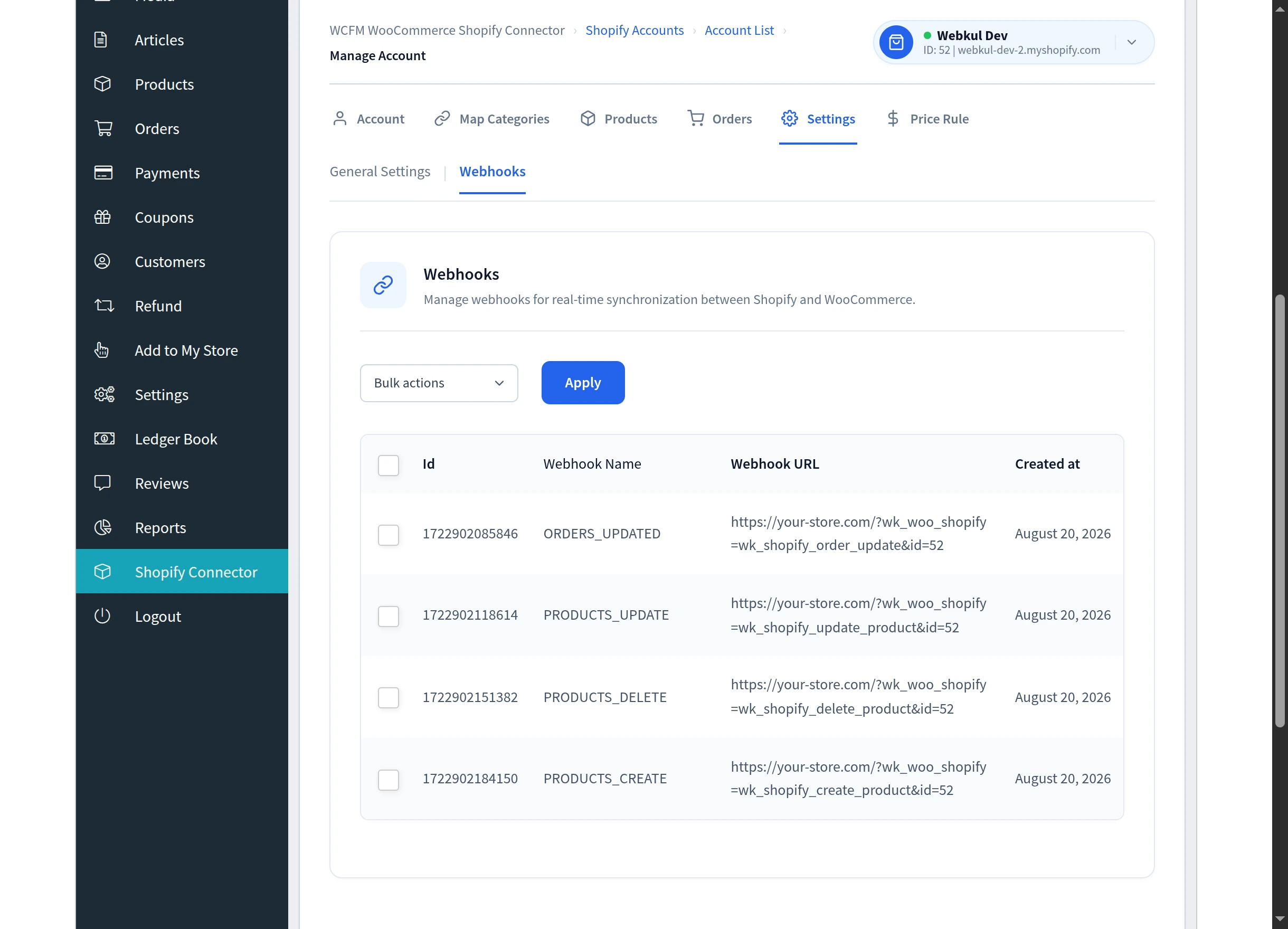This screenshot has width=1288, height=929.
Task: Select the Settings tab label
Action: (x=831, y=119)
